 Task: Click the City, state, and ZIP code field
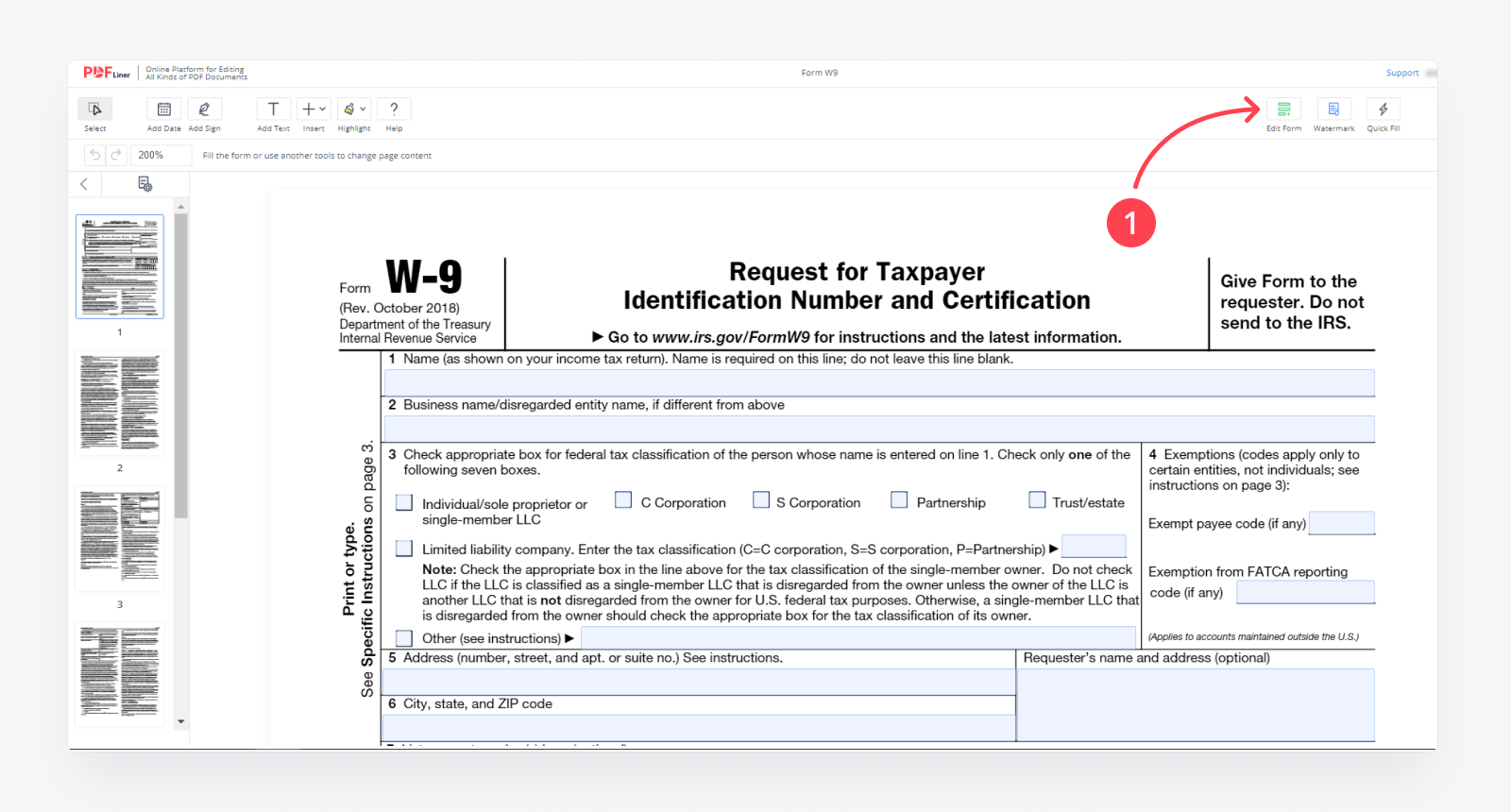699,728
